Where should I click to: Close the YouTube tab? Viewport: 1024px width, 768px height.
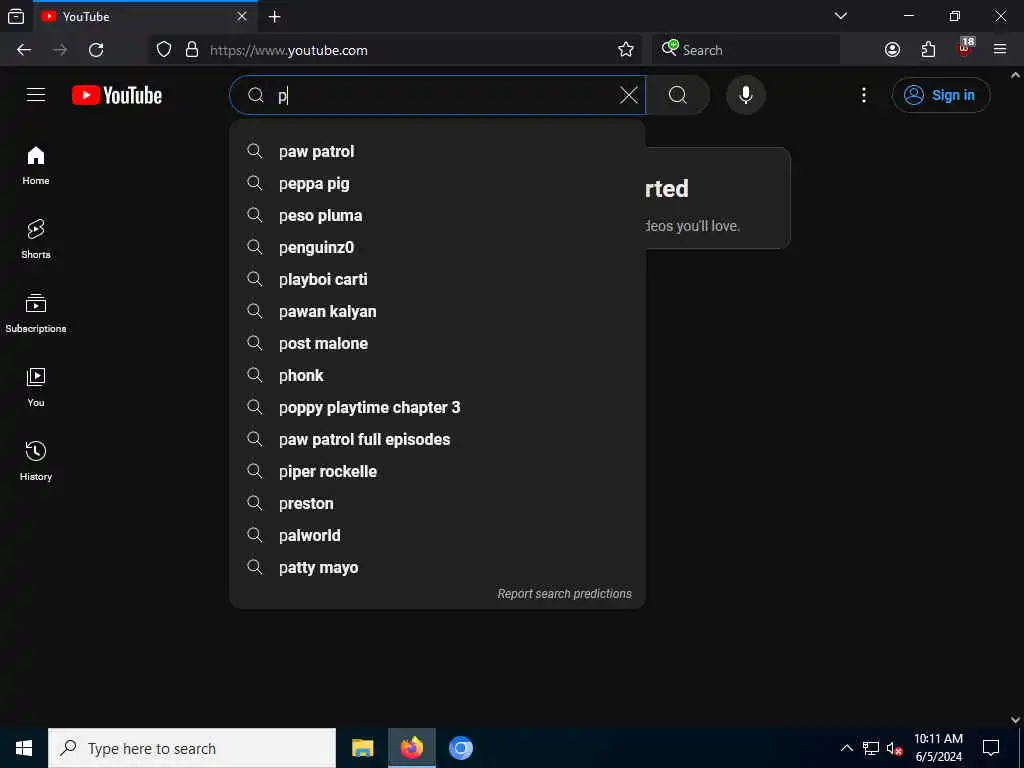[242, 16]
